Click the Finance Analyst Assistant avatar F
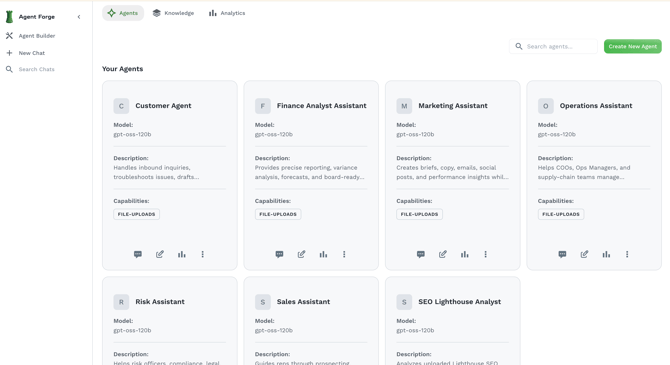This screenshot has height=365, width=670. (263, 106)
